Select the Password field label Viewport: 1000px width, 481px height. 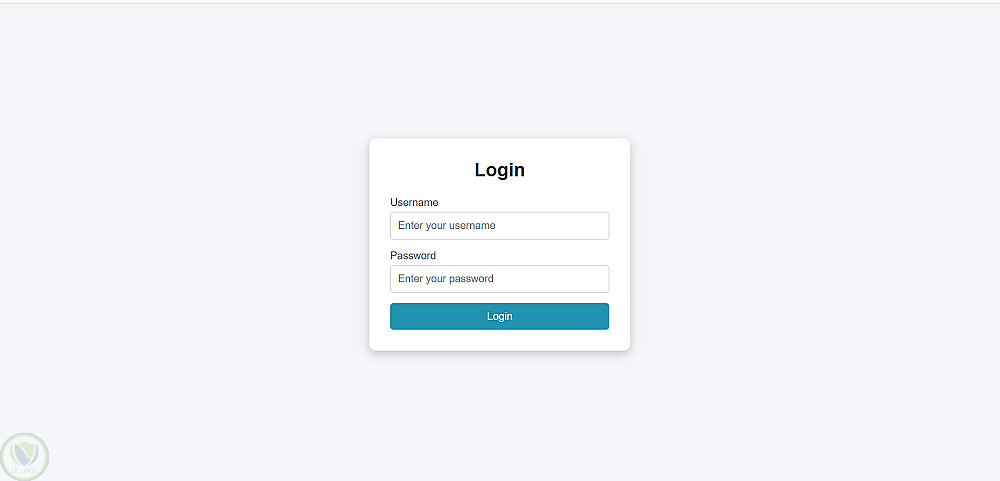coord(413,256)
